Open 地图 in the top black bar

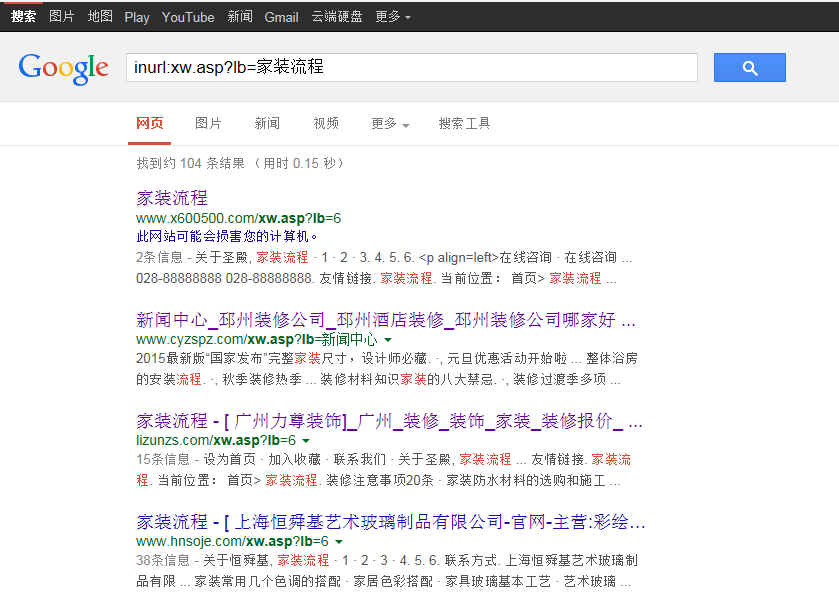pos(100,17)
